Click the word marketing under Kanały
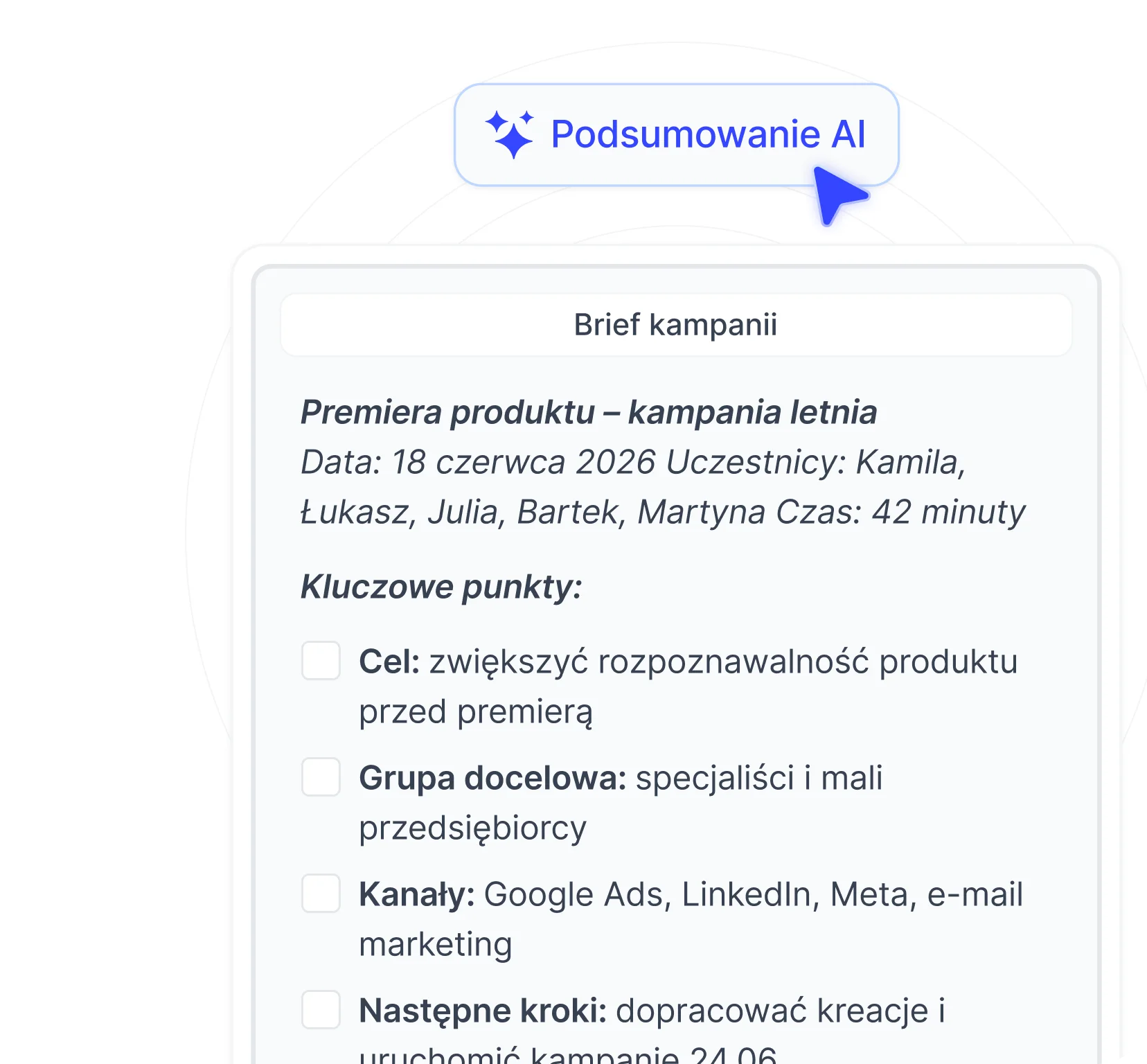Screen dimensions: 1147x1064 click(x=436, y=944)
